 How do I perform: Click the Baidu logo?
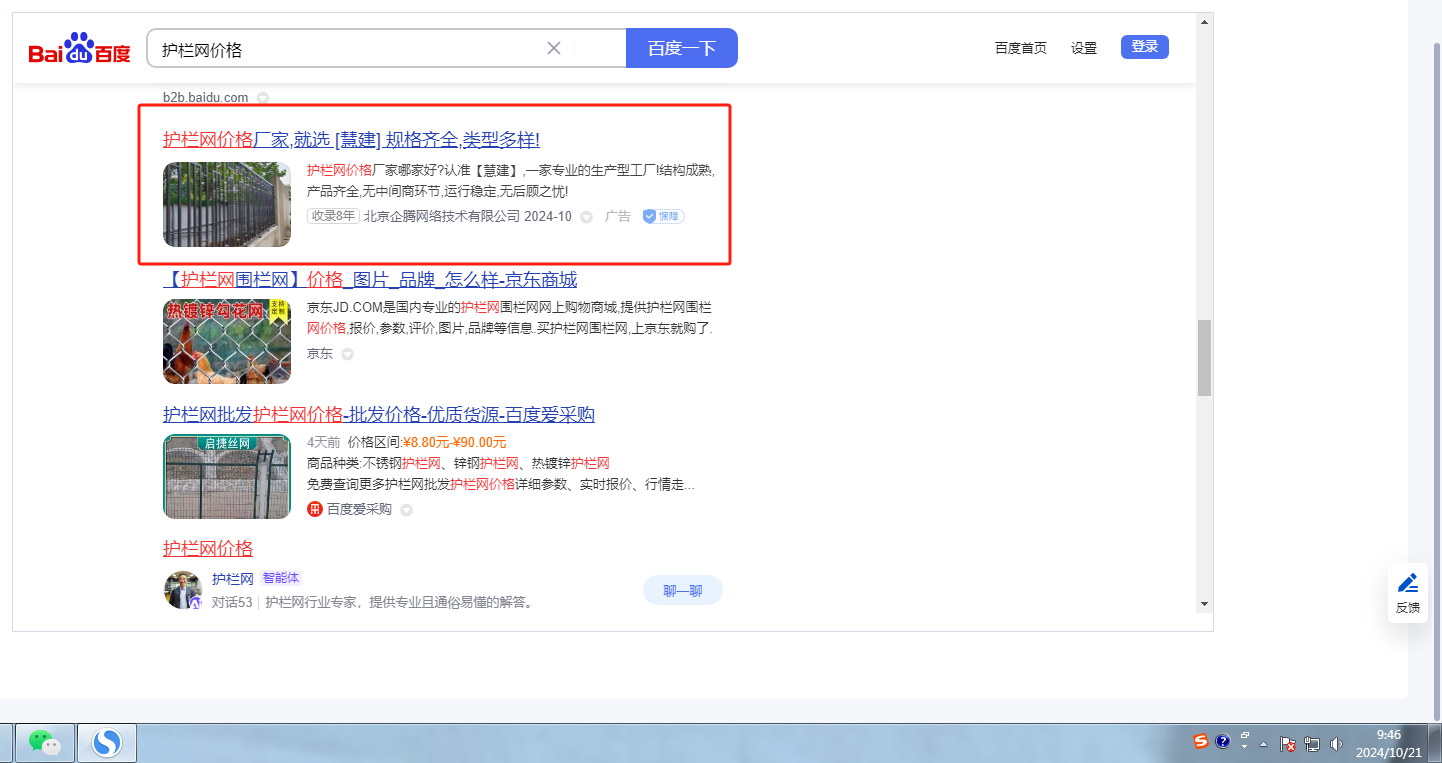[80, 49]
